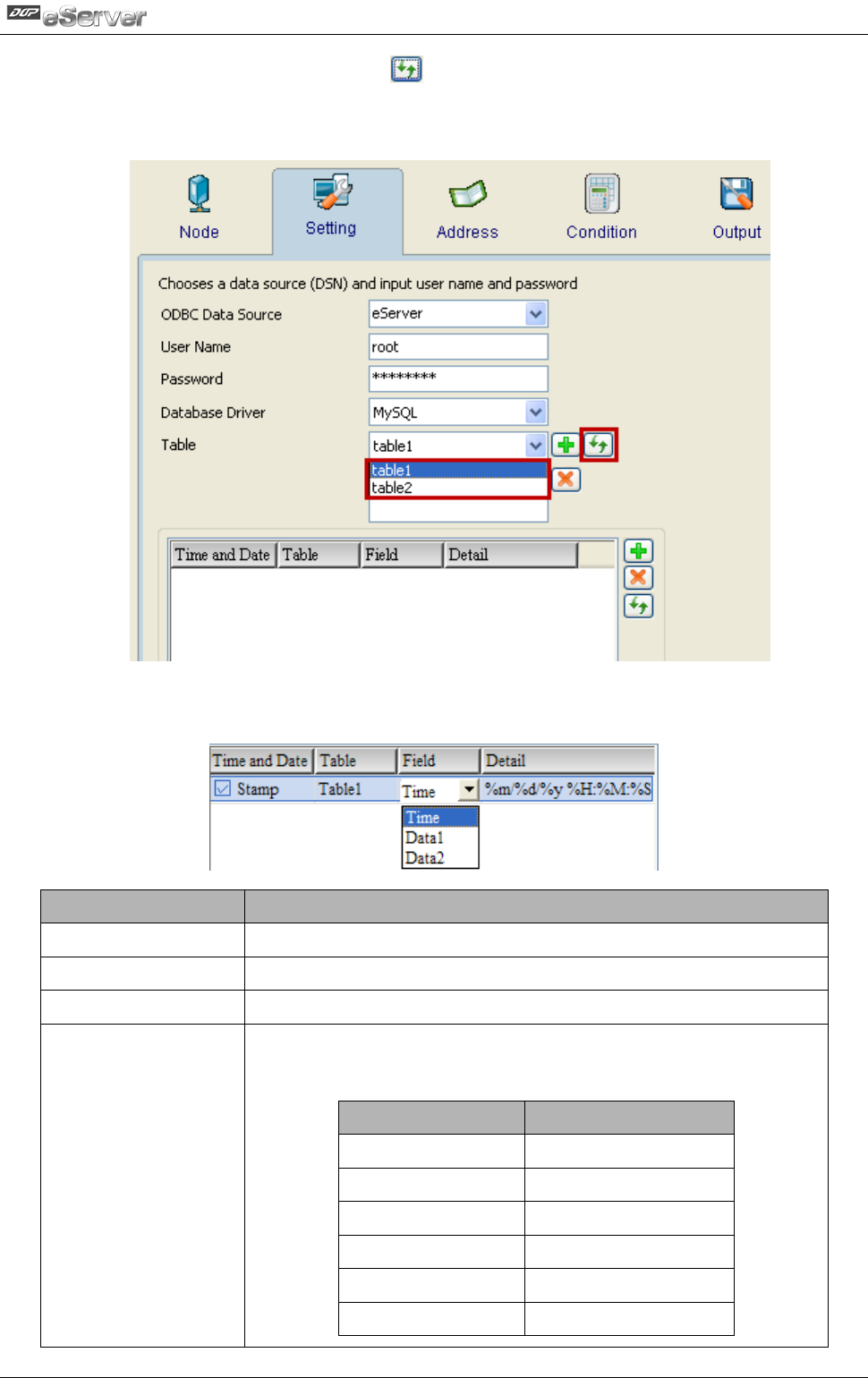Click the Node computer icon

point(199,193)
